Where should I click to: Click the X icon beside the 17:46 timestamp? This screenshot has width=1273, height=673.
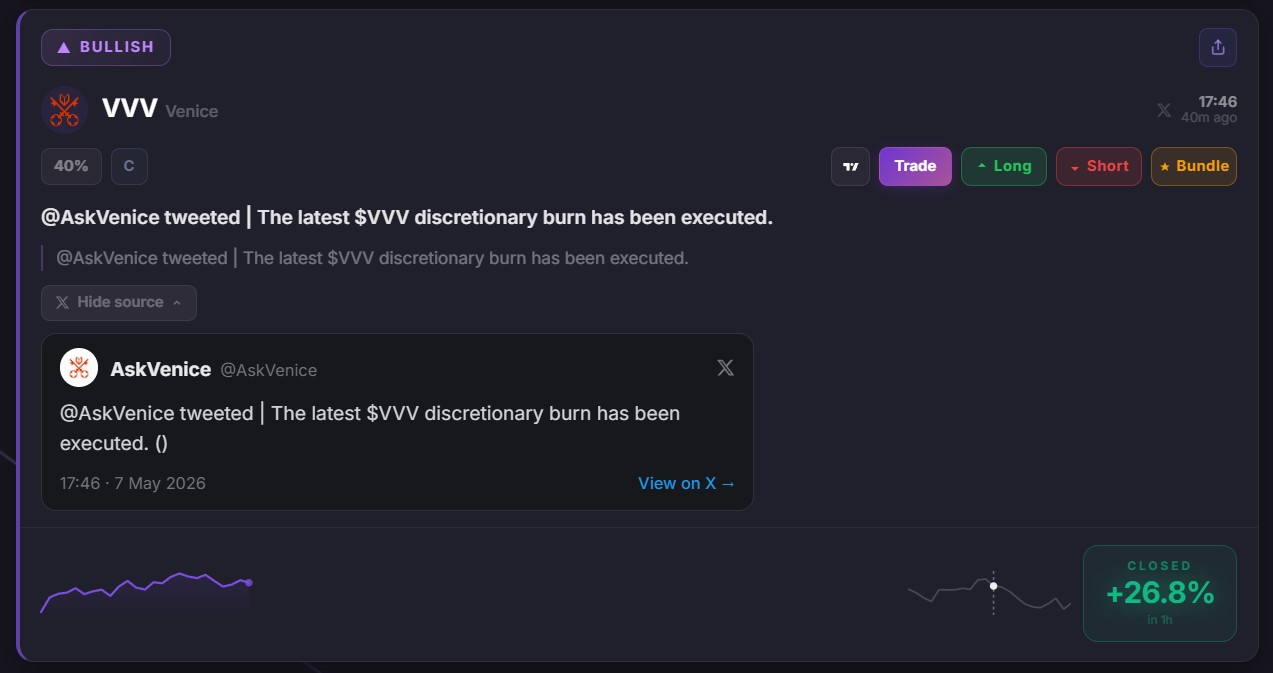pos(1164,110)
